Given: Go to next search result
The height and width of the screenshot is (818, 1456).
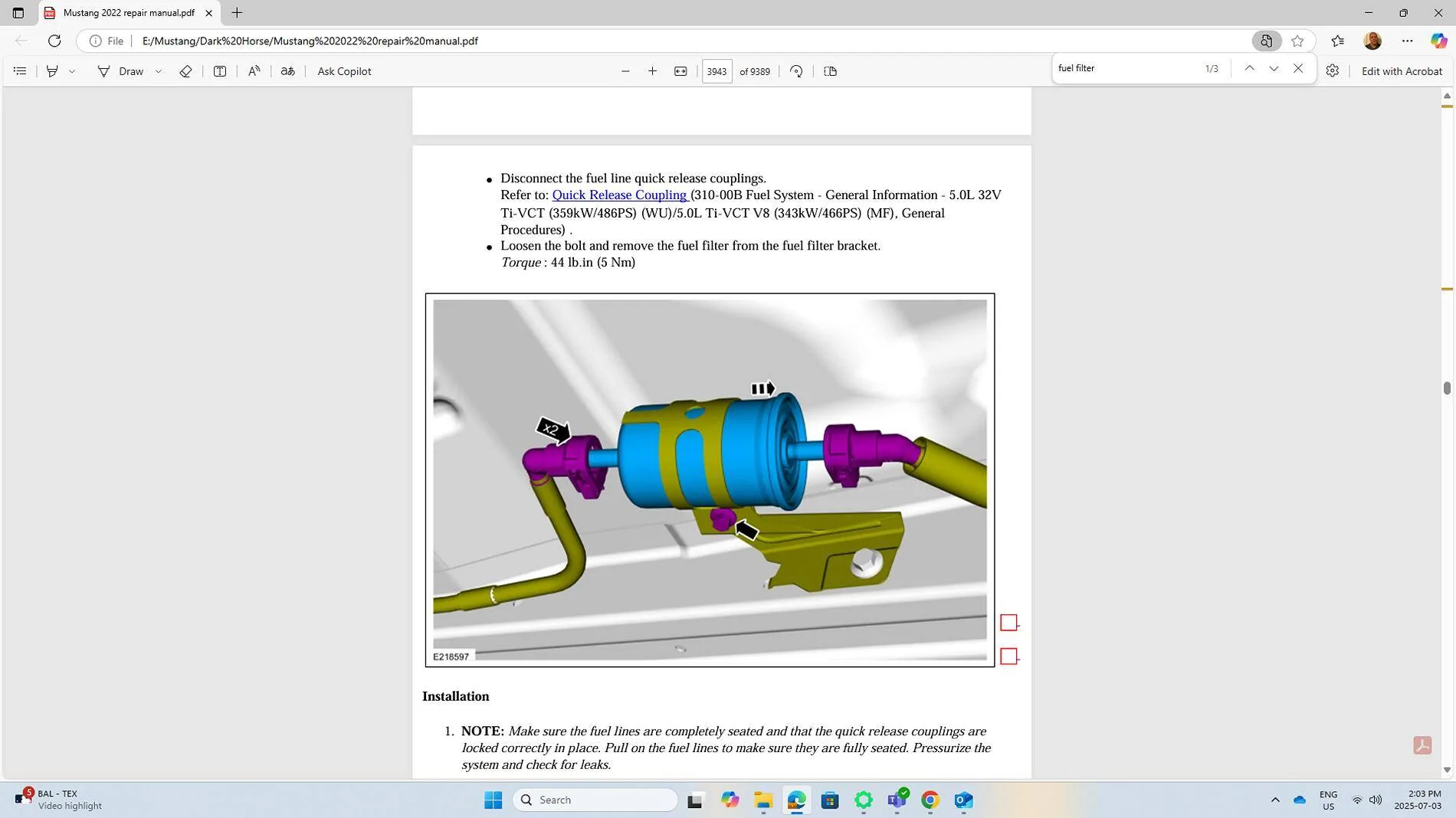Looking at the screenshot, I should coord(1274,68).
